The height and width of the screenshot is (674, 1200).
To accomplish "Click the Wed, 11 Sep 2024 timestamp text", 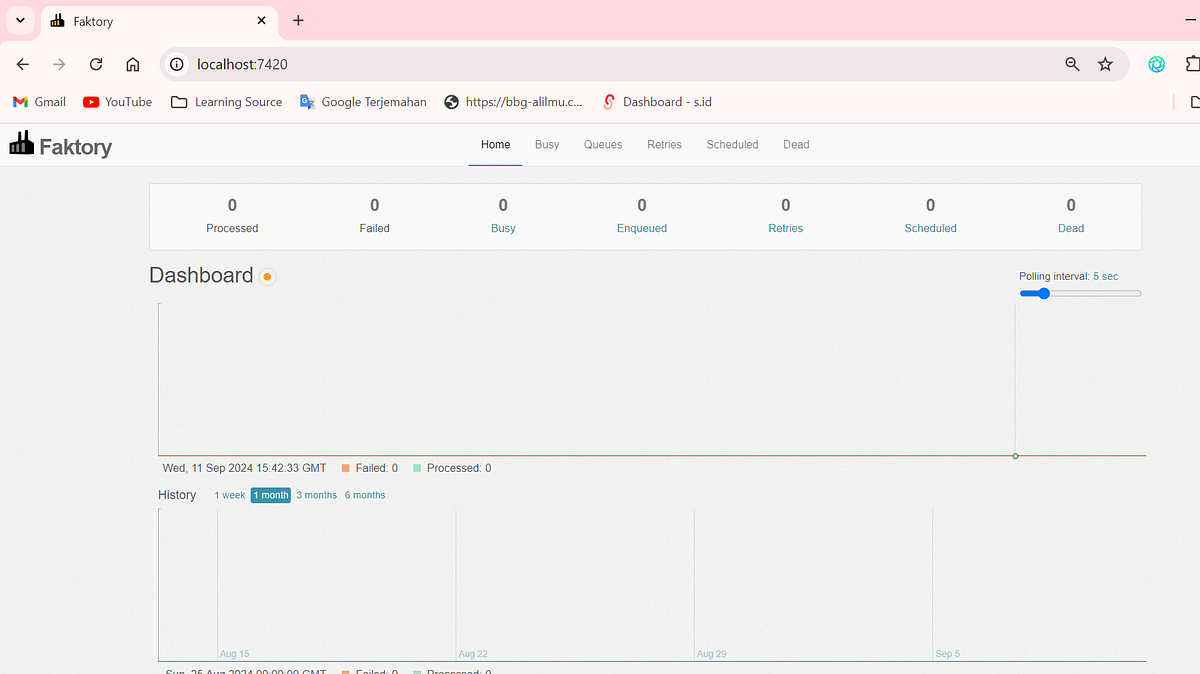I will (x=245, y=468).
